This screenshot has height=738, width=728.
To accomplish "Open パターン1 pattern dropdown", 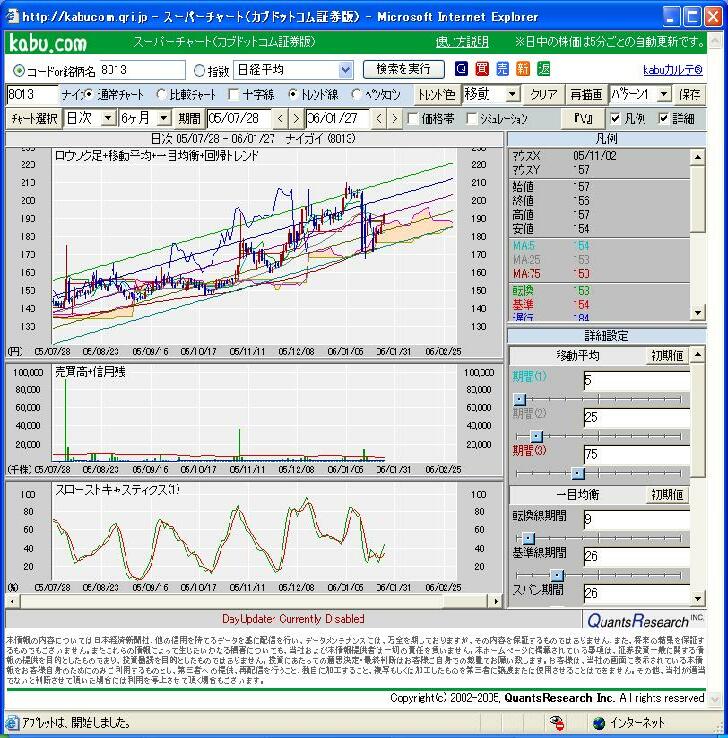I will coord(663,94).
